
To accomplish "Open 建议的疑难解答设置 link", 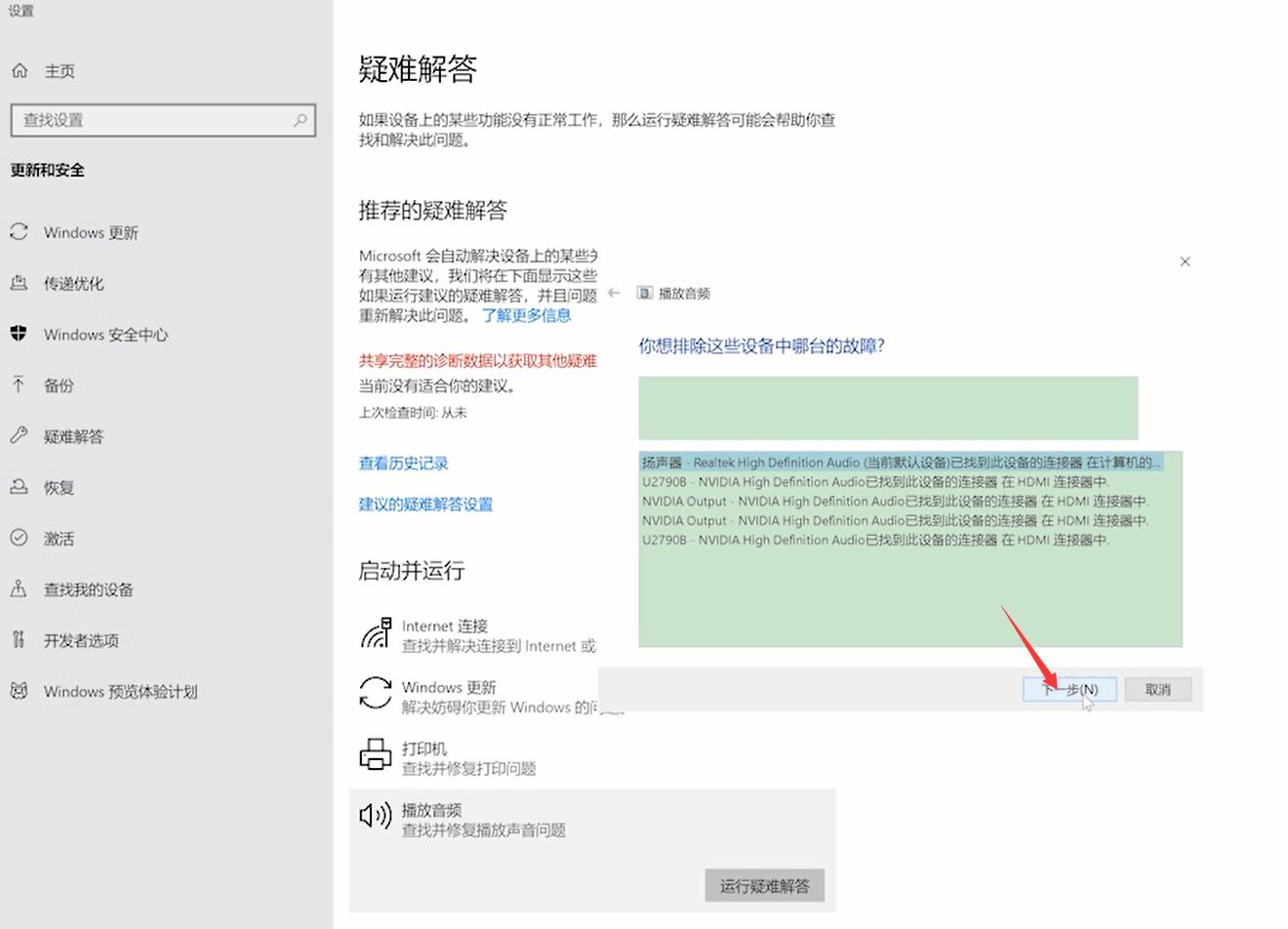I will 426,505.
